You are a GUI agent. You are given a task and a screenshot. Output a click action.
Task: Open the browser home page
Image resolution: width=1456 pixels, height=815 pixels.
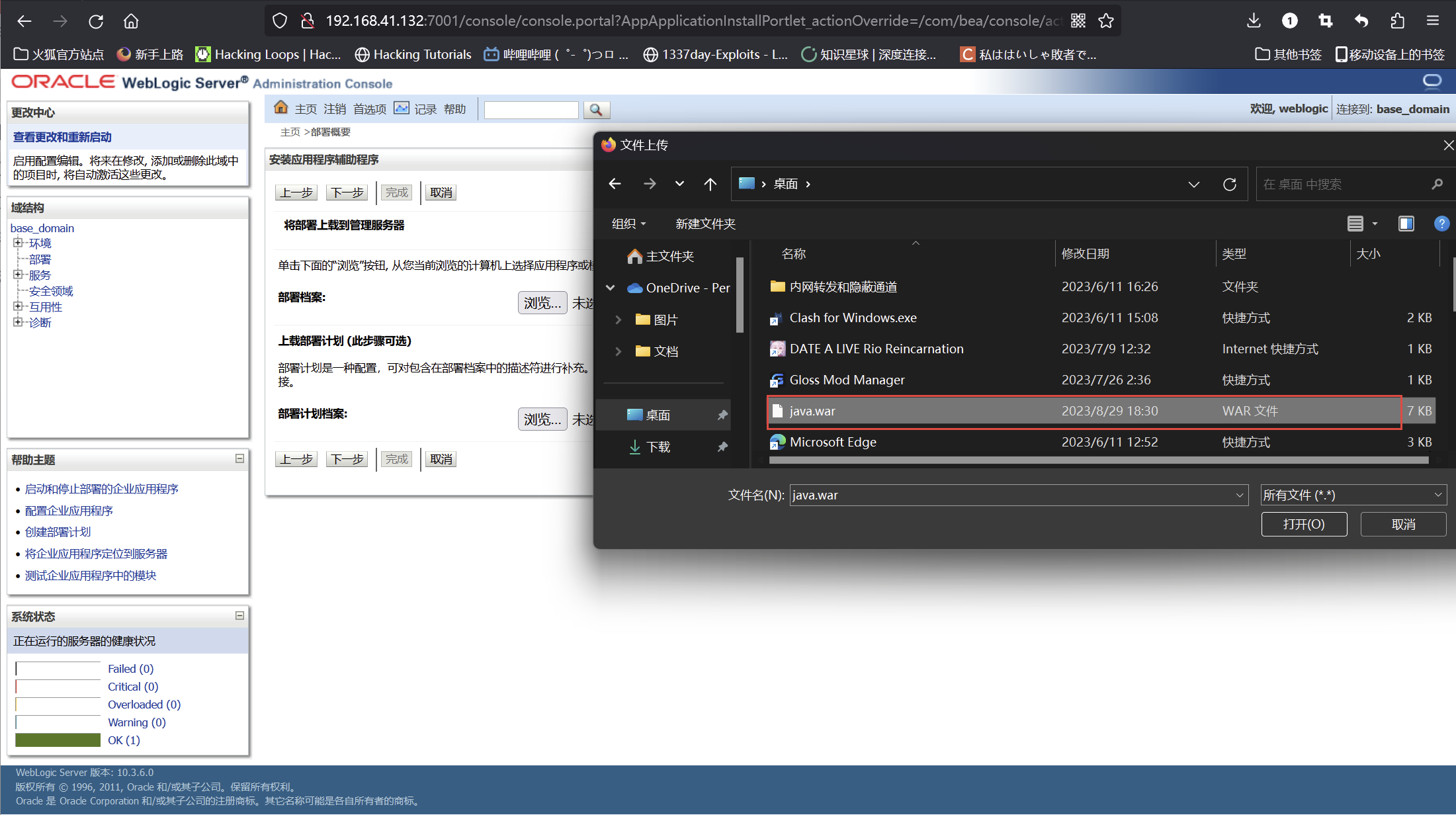click(x=131, y=21)
